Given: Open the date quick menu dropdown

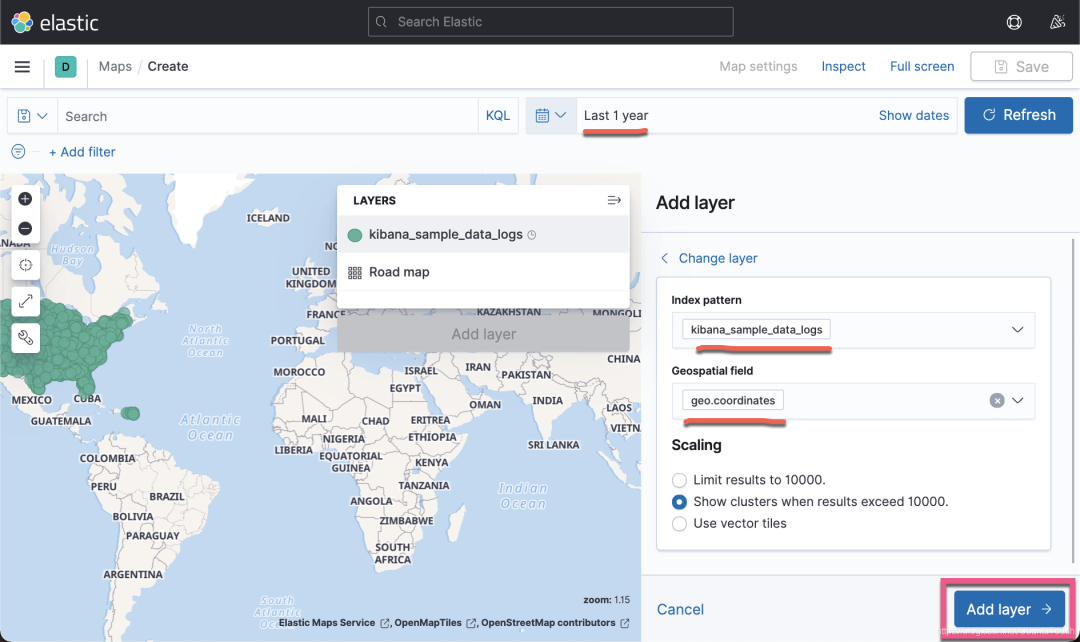Looking at the screenshot, I should coord(551,116).
